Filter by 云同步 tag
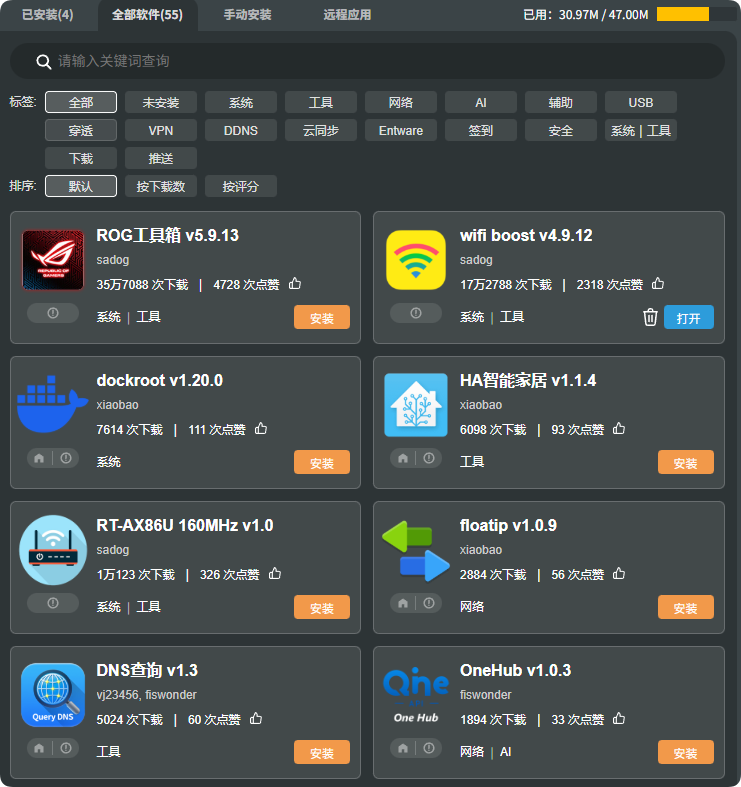Viewport: 741px width, 787px height. [321, 130]
